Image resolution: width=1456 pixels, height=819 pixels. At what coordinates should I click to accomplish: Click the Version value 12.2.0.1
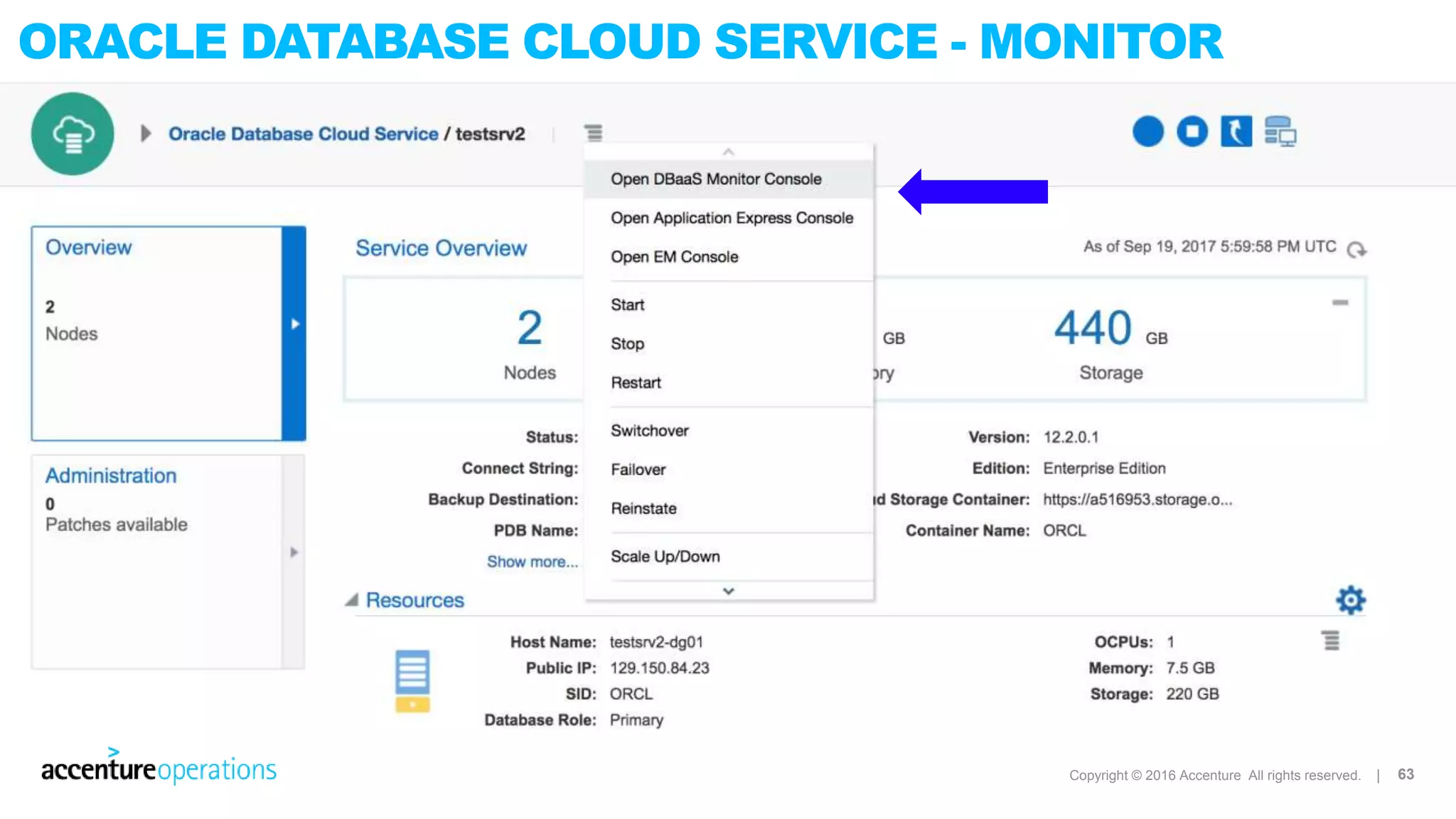pyautogui.click(x=1071, y=437)
